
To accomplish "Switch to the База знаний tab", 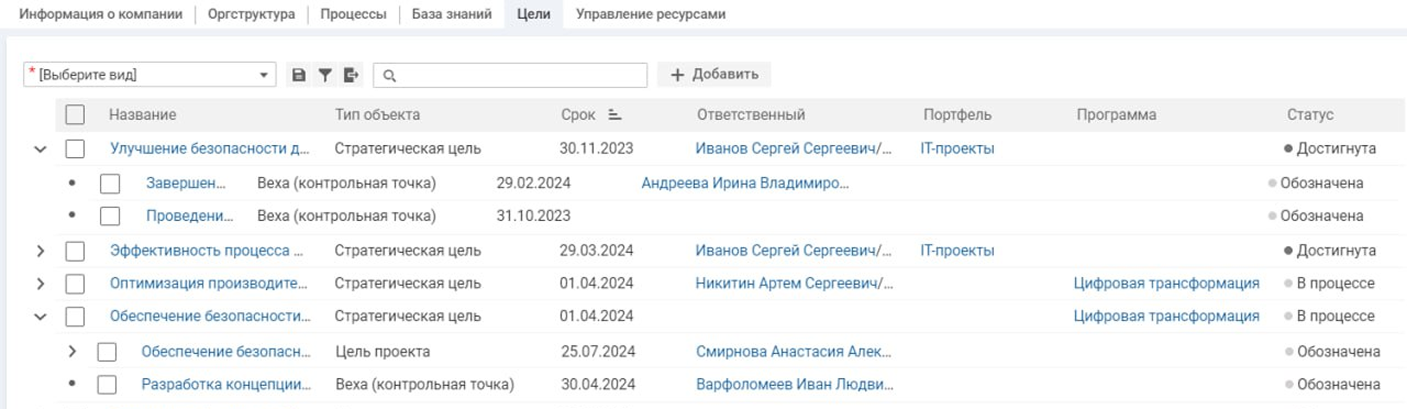I will (x=451, y=15).
